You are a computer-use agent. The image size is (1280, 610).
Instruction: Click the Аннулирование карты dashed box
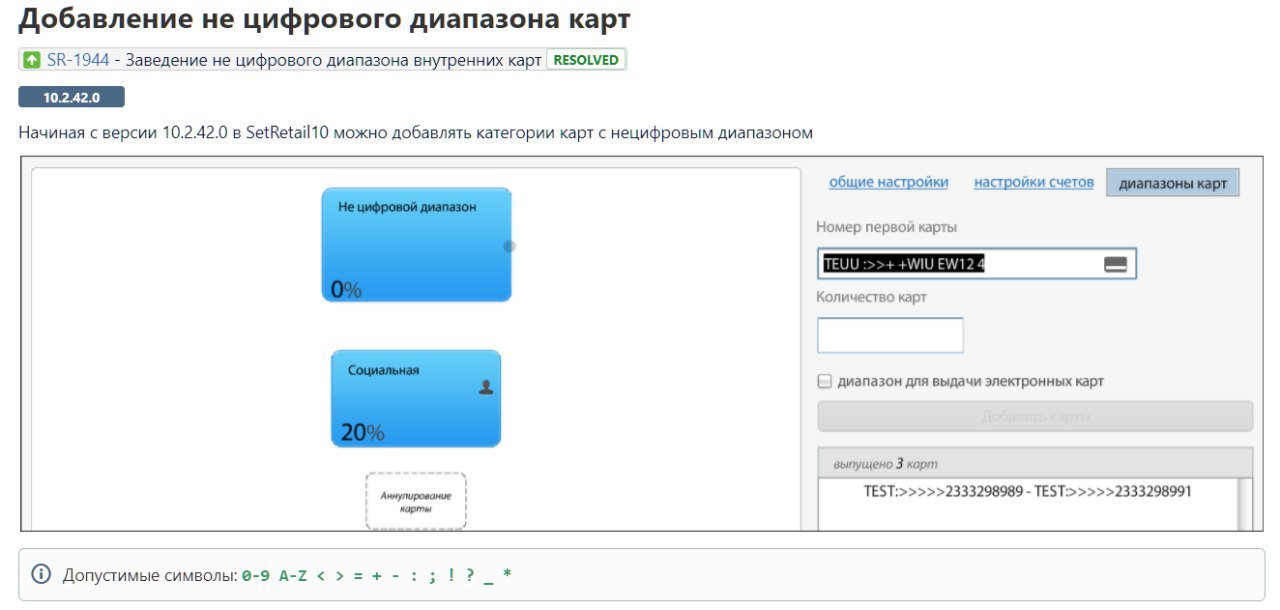point(415,501)
